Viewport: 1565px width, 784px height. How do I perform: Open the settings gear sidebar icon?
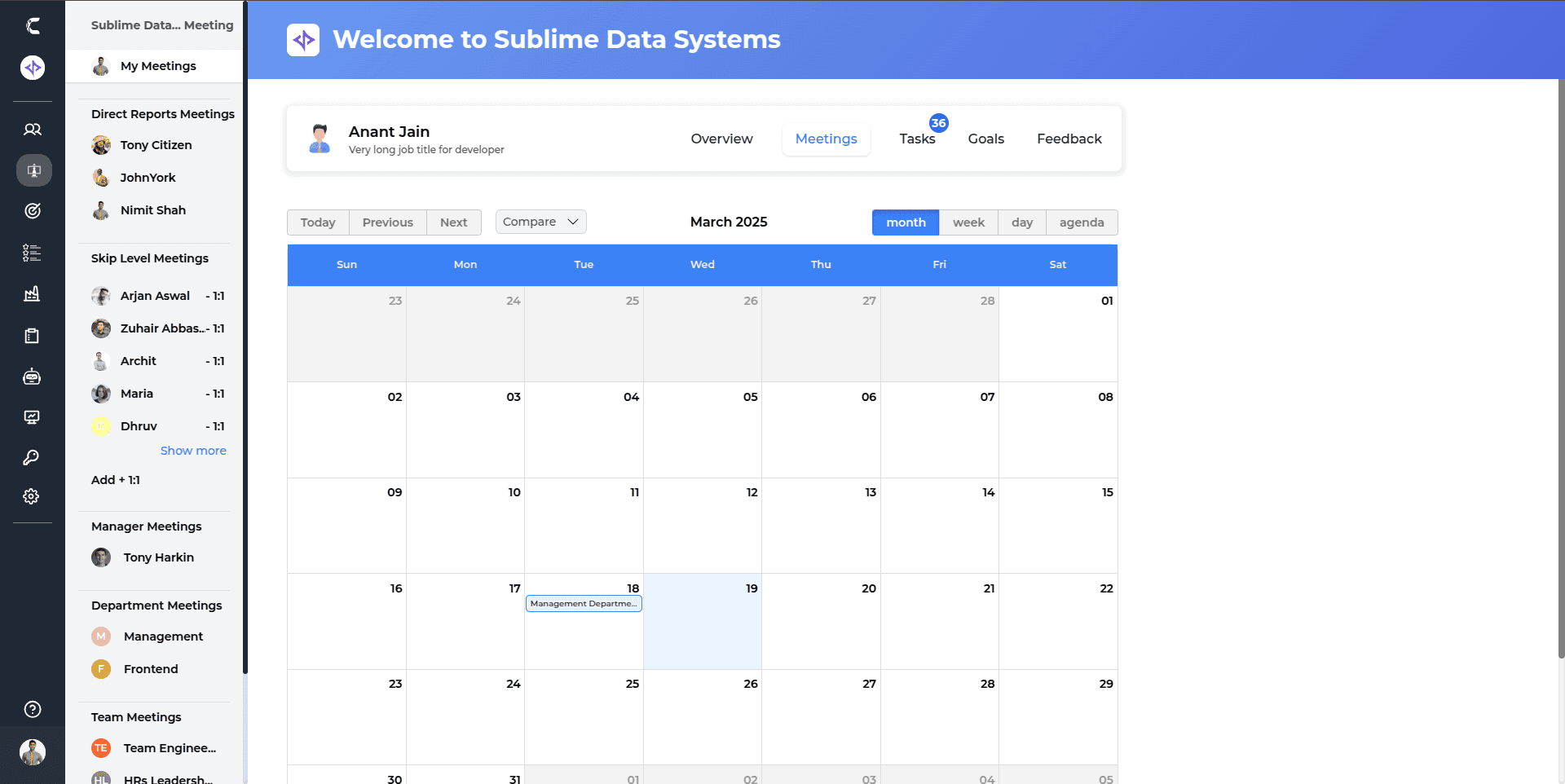(x=32, y=496)
